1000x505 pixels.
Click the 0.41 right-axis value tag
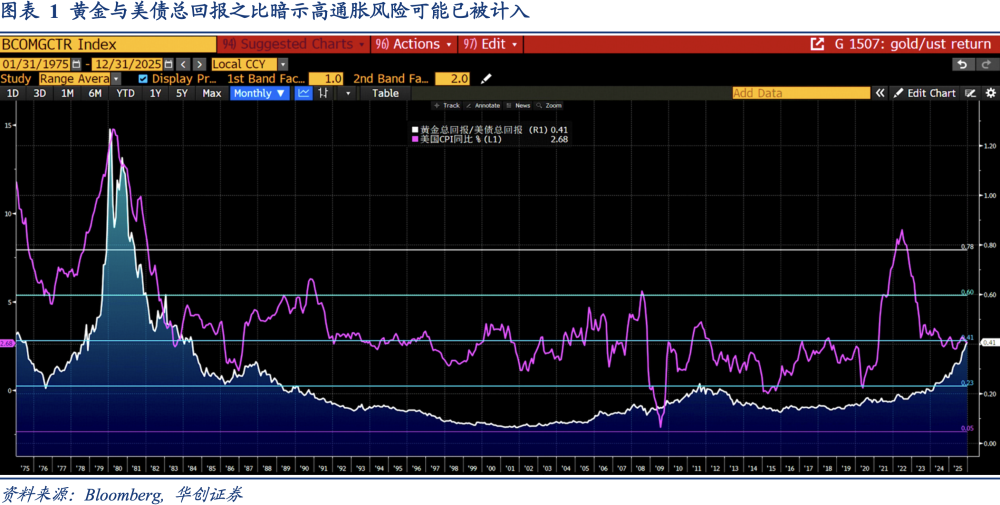click(989, 342)
